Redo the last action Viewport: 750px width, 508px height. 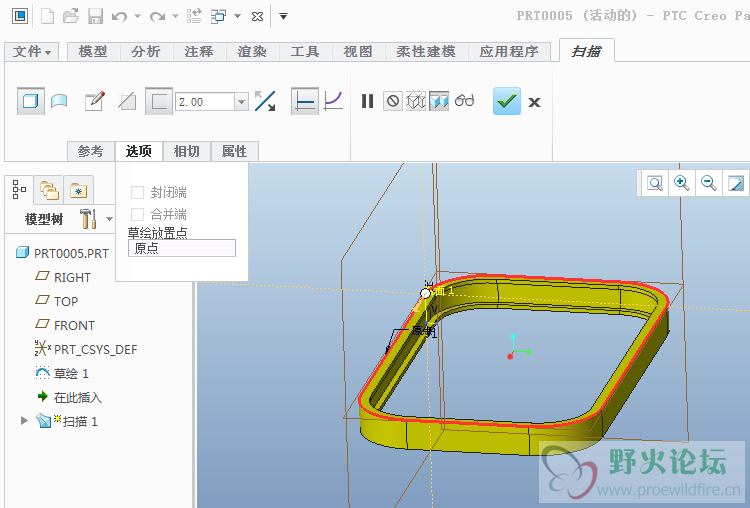[157, 17]
